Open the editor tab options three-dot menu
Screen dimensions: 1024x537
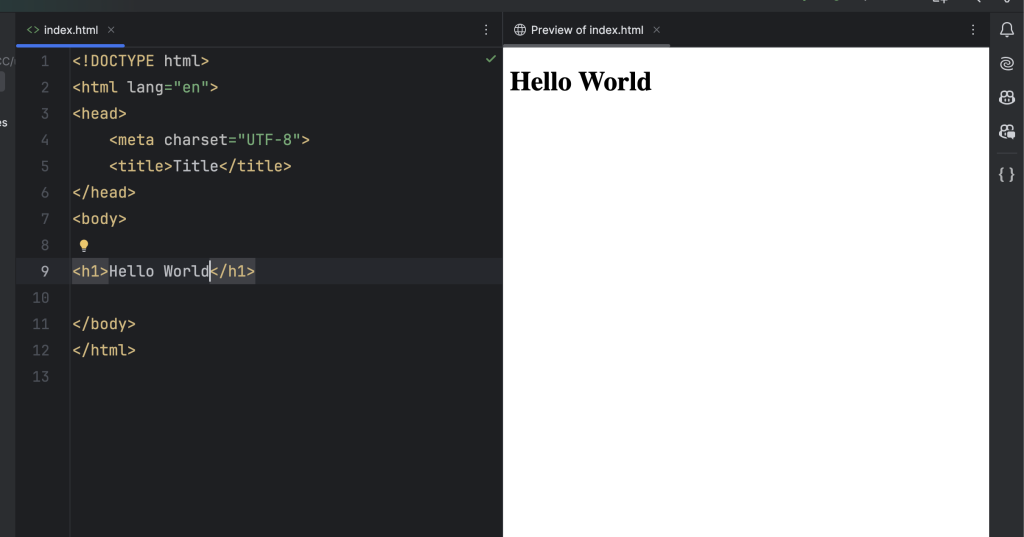tap(486, 30)
